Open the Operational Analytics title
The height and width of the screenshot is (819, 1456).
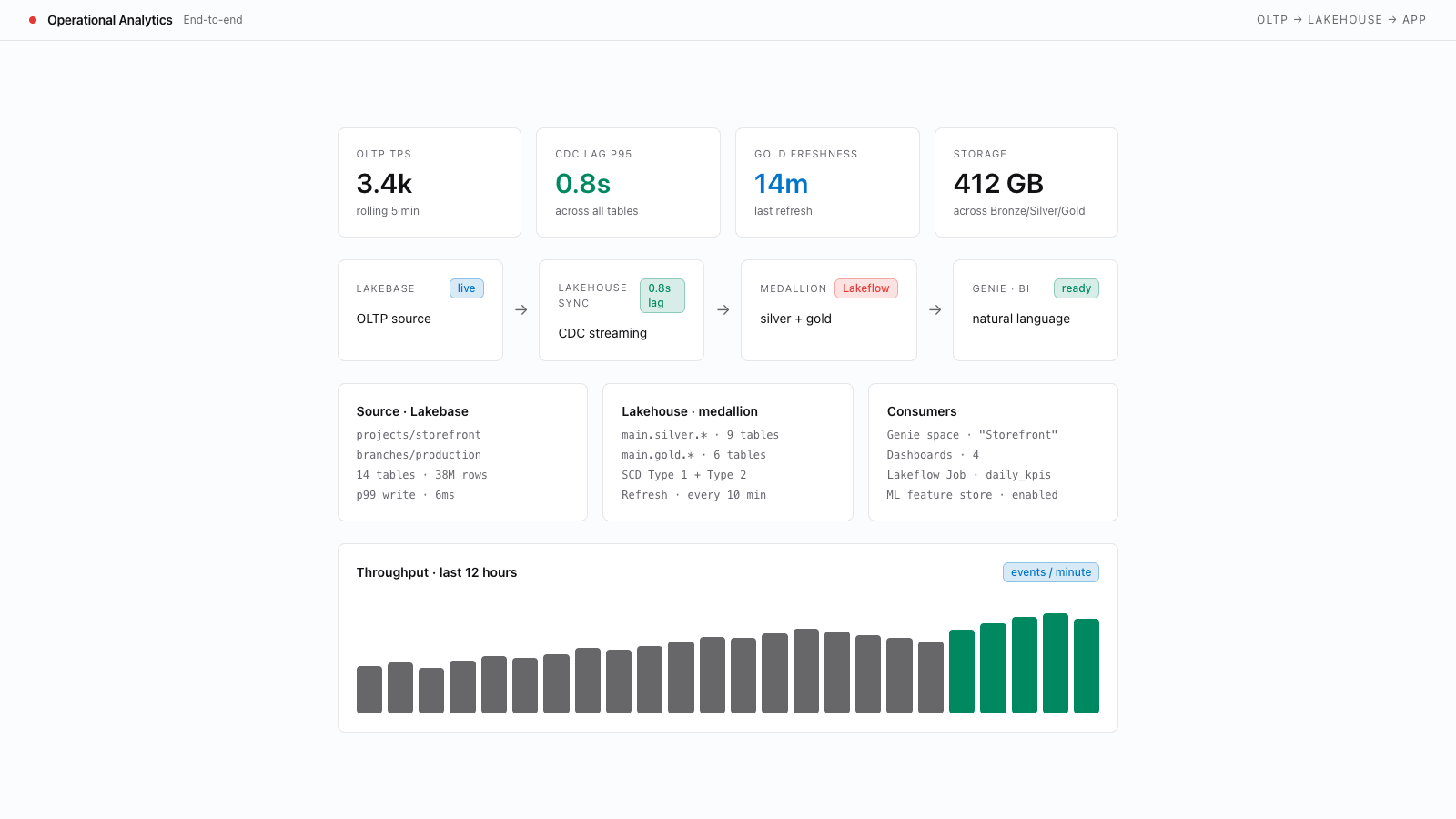(110, 20)
